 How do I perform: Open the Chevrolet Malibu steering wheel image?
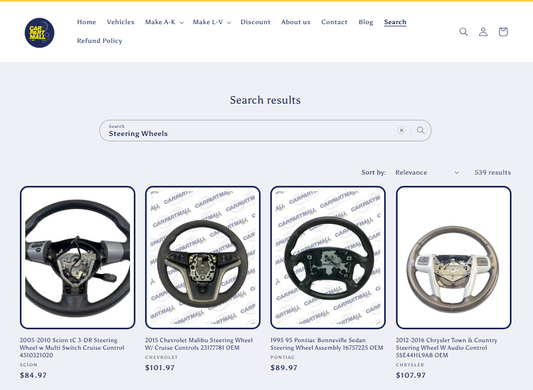tap(203, 257)
